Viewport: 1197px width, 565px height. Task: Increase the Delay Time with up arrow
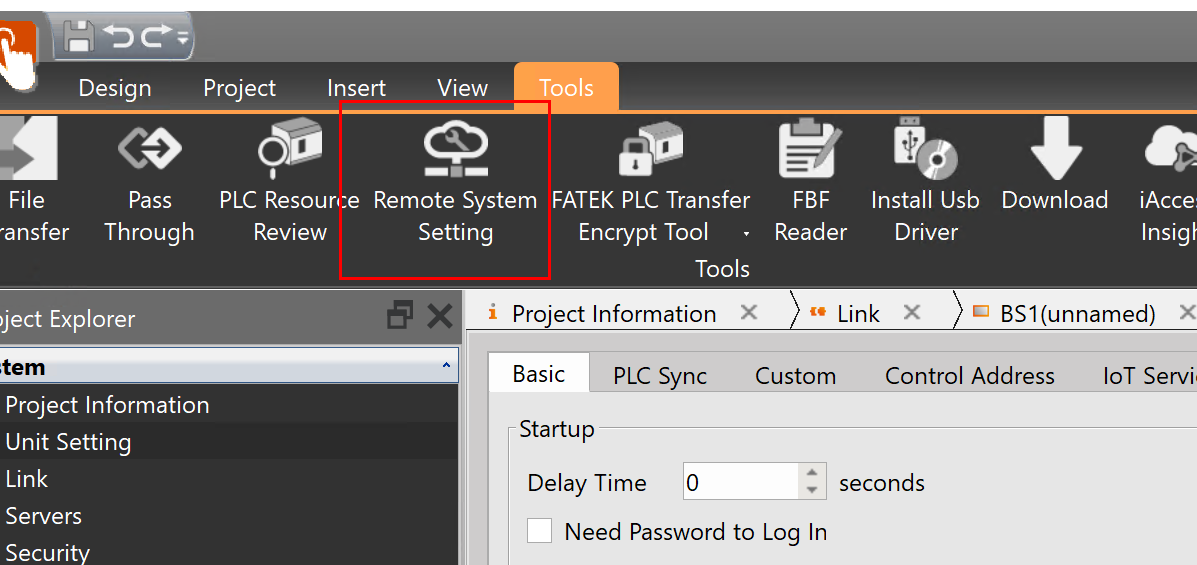812,474
